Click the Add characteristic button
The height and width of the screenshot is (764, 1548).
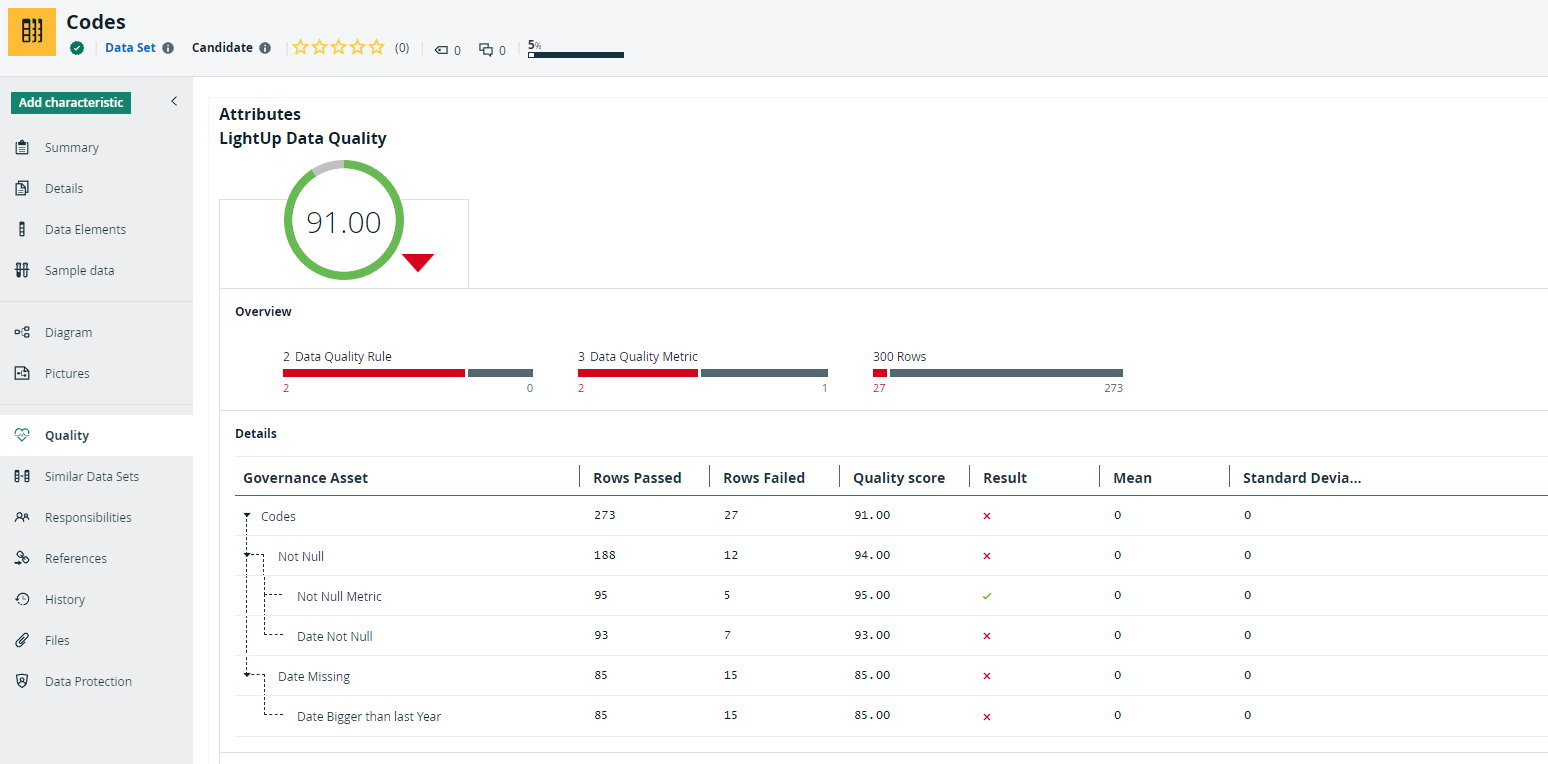click(70, 102)
